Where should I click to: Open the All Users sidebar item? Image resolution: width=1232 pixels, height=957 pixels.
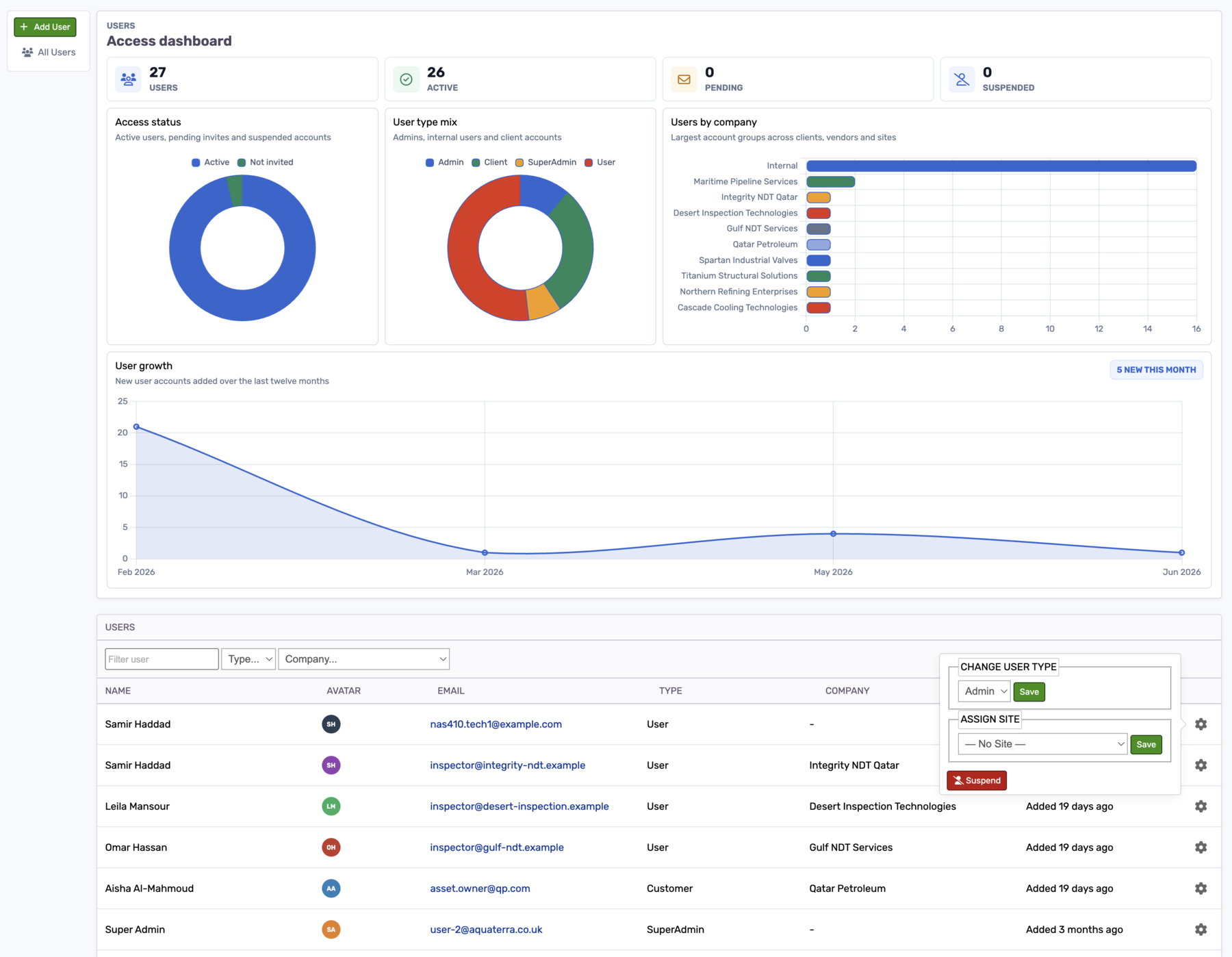(x=49, y=52)
